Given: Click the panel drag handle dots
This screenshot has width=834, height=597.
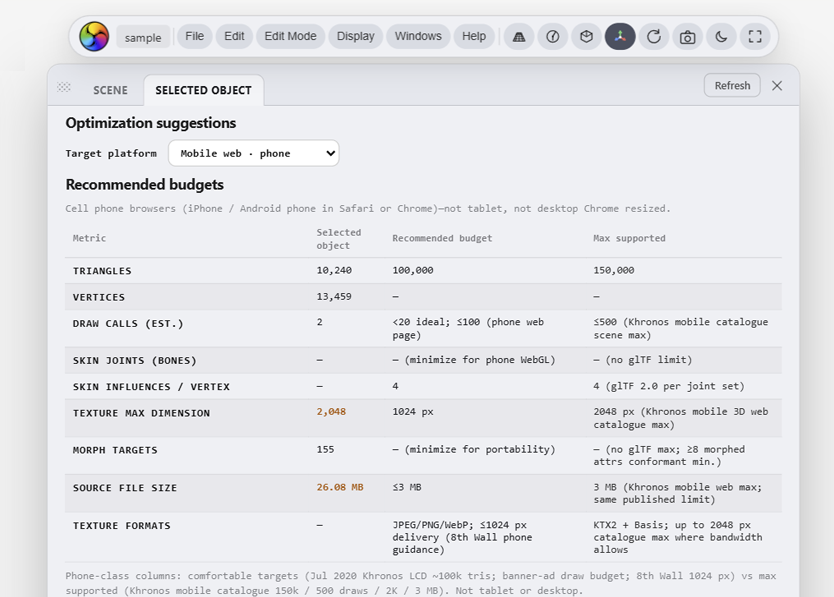Looking at the screenshot, I should pyautogui.click(x=64, y=87).
